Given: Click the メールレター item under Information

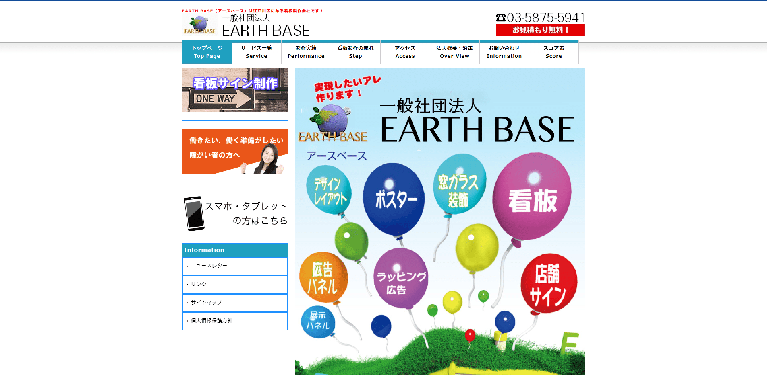Looking at the screenshot, I should click(x=235, y=266).
